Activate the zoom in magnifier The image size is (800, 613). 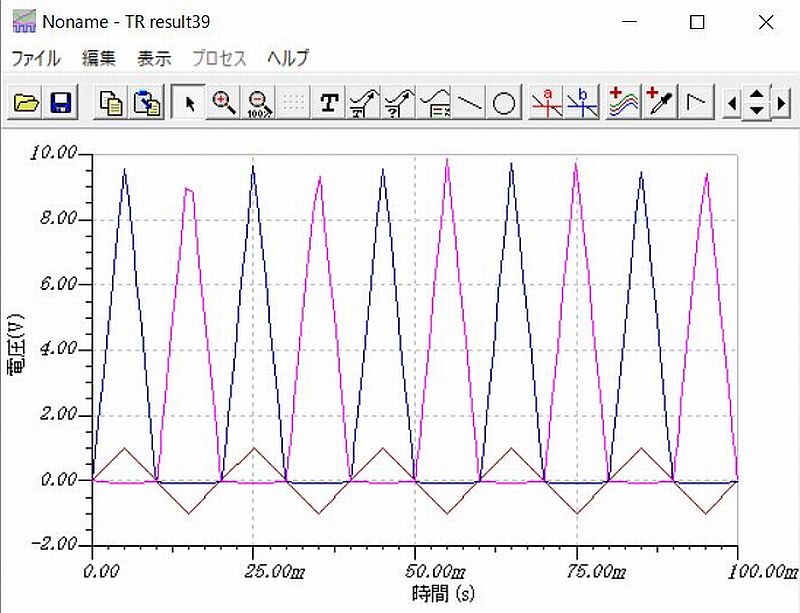click(x=224, y=103)
